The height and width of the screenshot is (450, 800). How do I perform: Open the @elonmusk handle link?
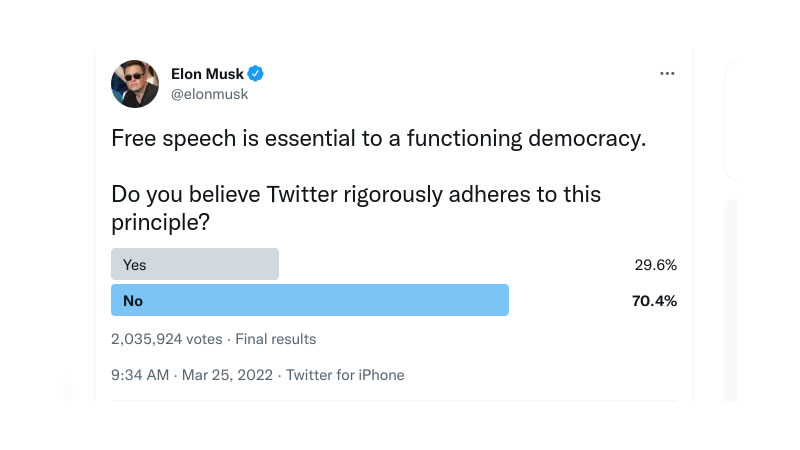click(210, 94)
